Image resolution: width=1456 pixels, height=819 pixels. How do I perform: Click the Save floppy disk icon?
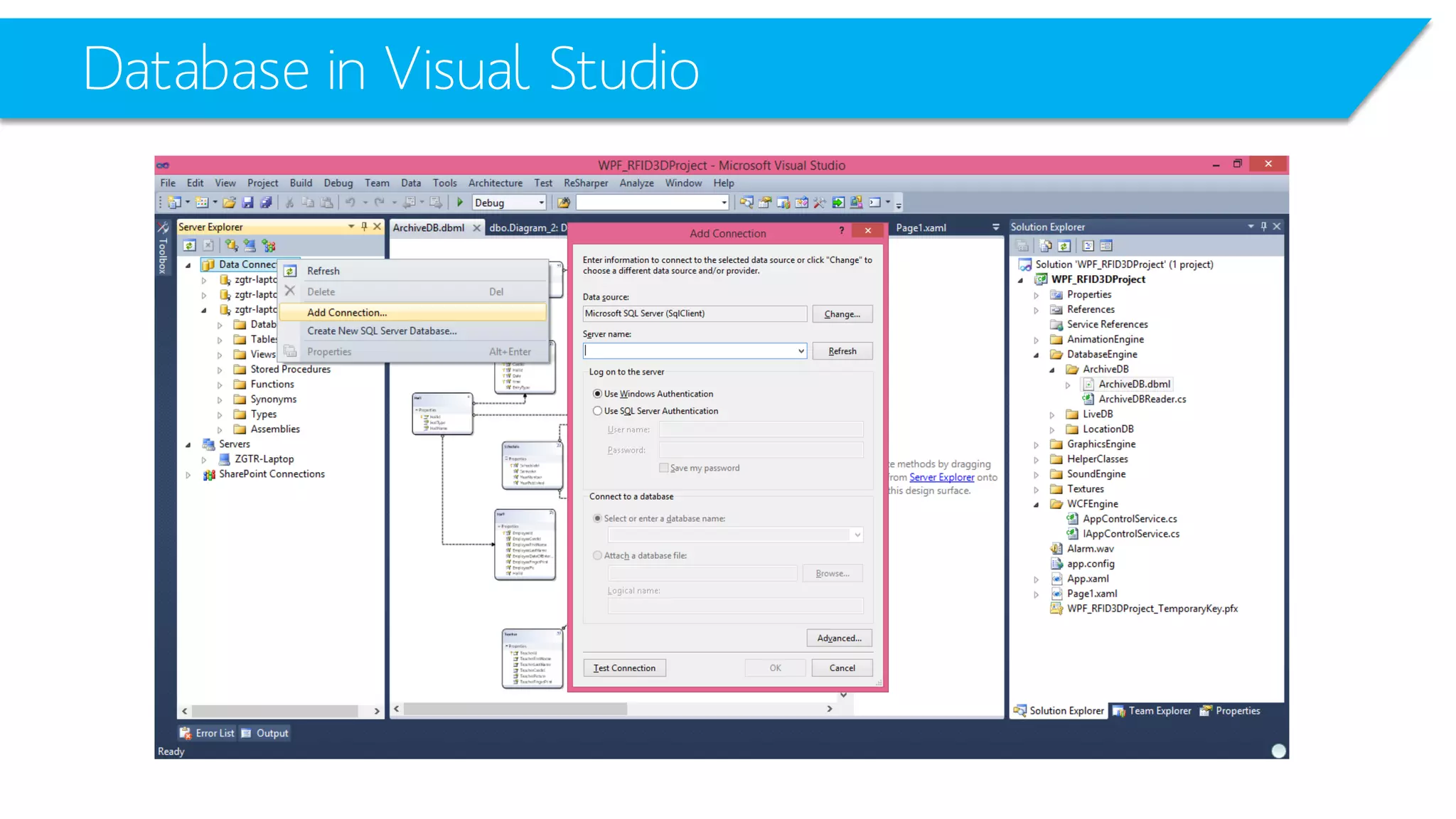pos(247,203)
